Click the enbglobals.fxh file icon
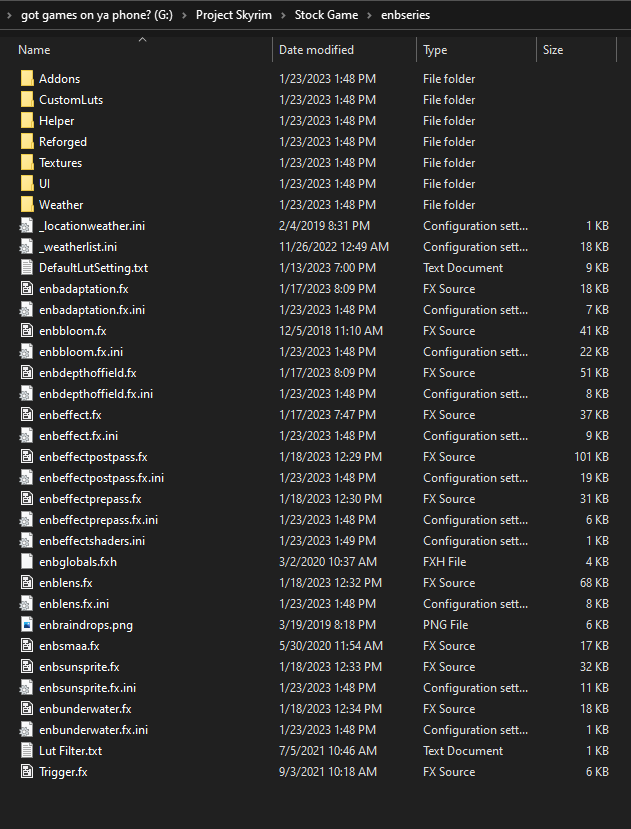The height and width of the screenshot is (829, 631). [26, 561]
